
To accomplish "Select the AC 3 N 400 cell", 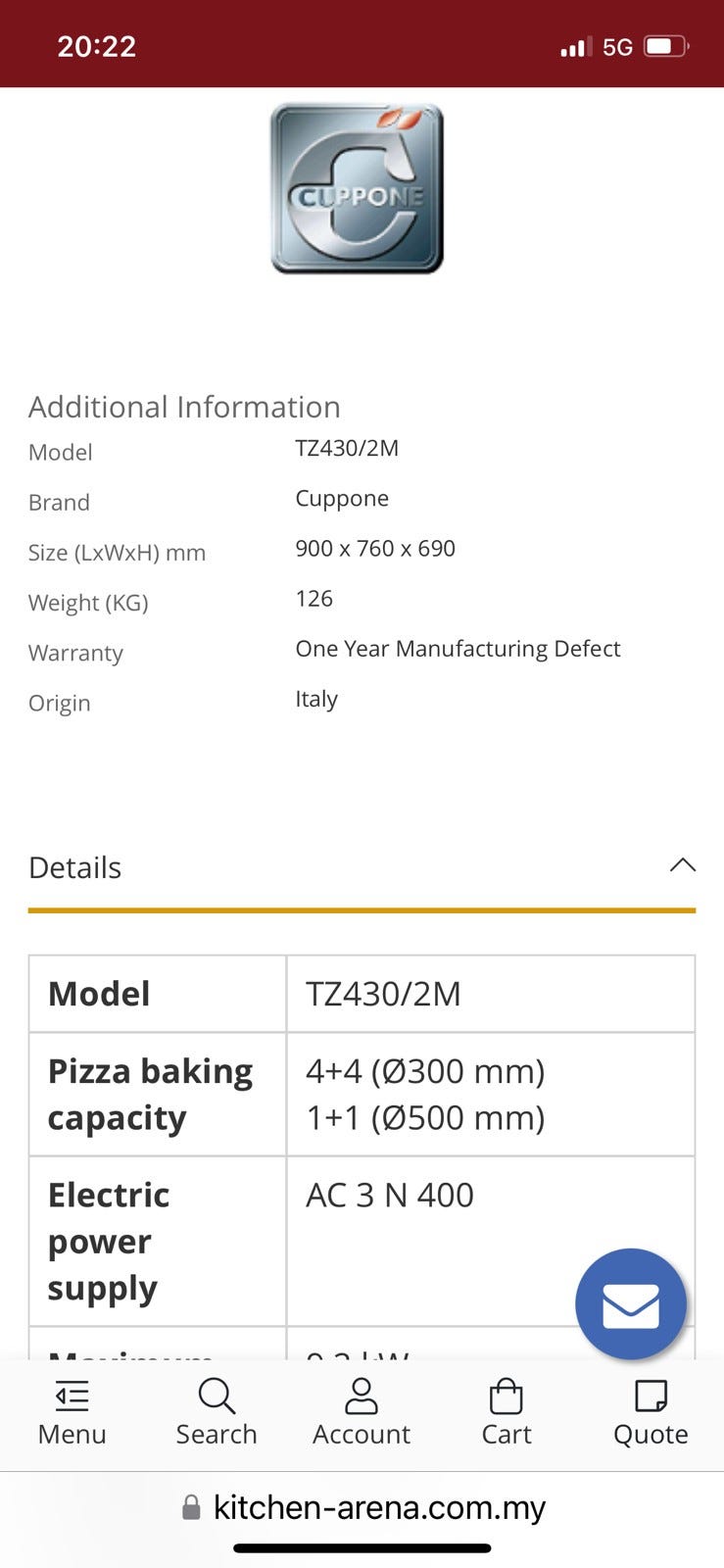I will [x=390, y=1196].
